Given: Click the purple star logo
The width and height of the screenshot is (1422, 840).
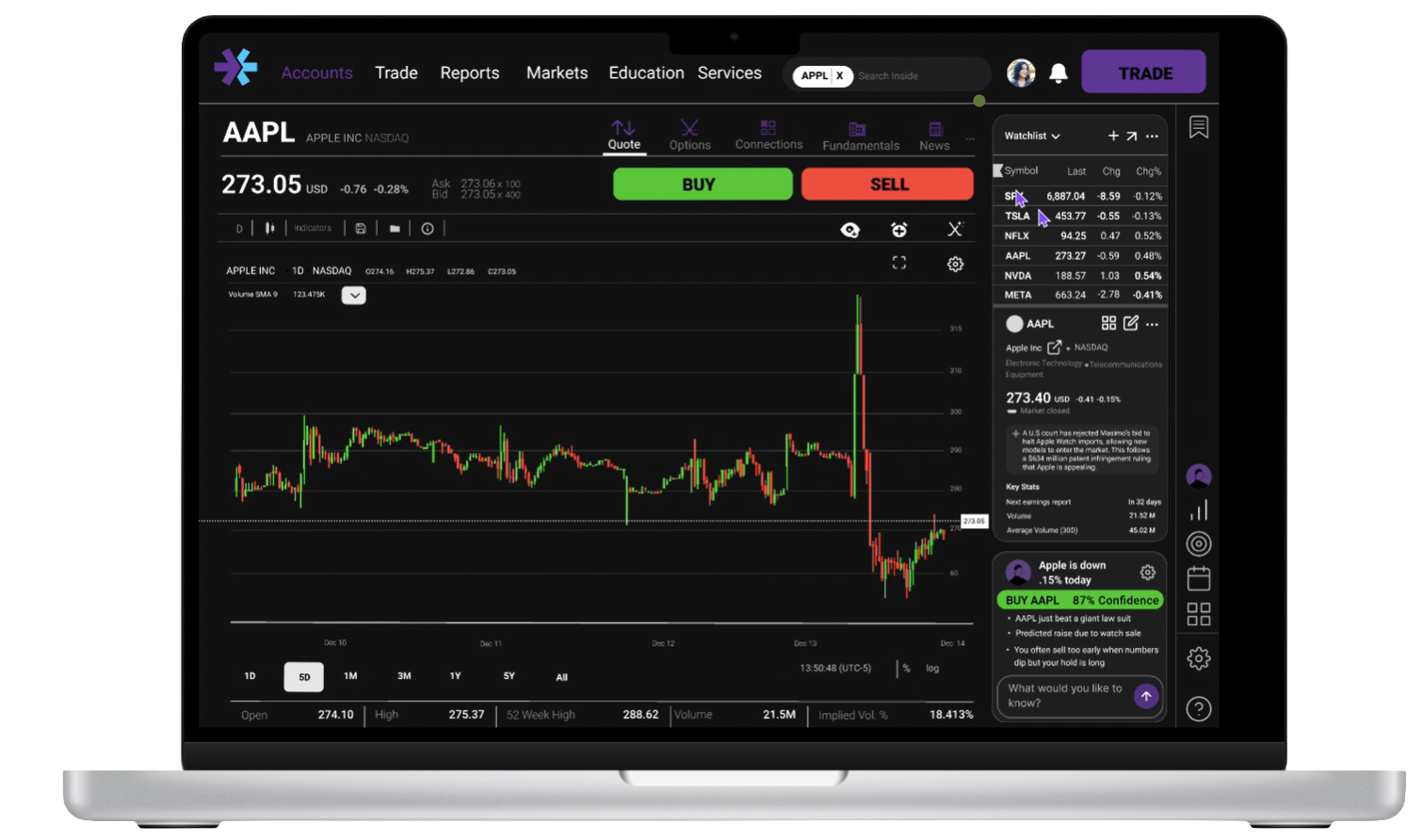Looking at the screenshot, I should (x=235, y=68).
